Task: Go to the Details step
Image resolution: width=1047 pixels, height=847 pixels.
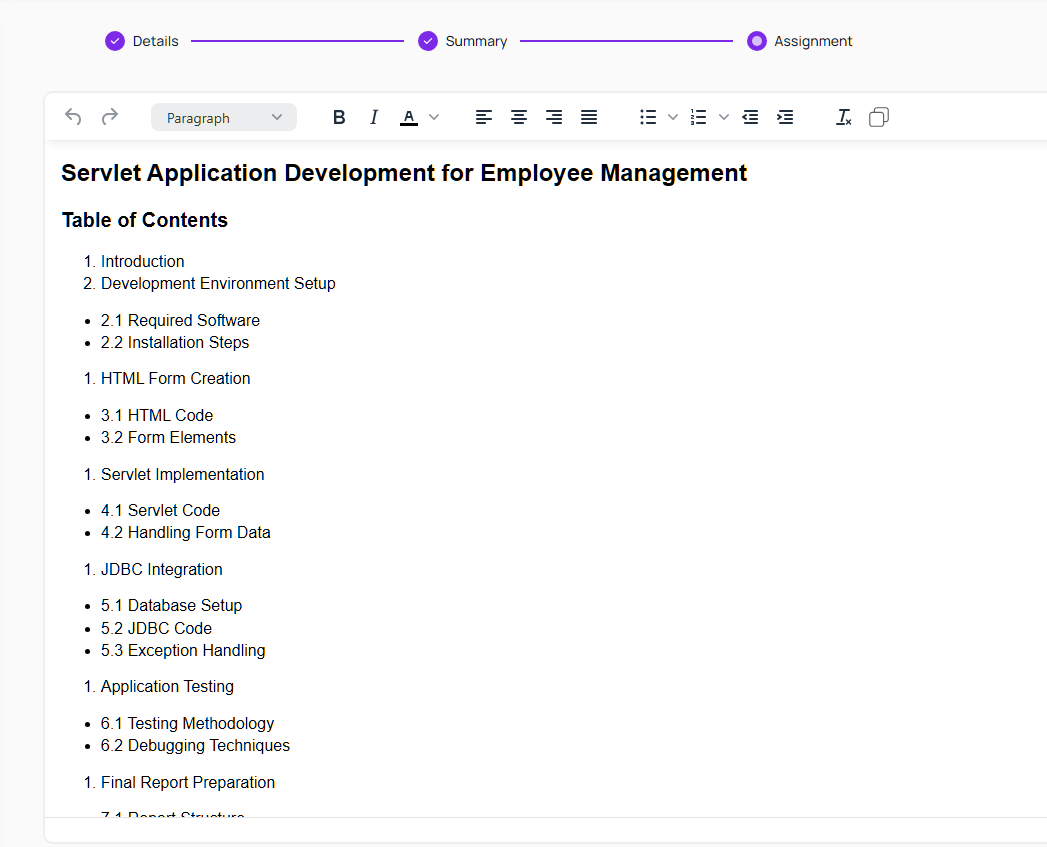Action: point(142,41)
